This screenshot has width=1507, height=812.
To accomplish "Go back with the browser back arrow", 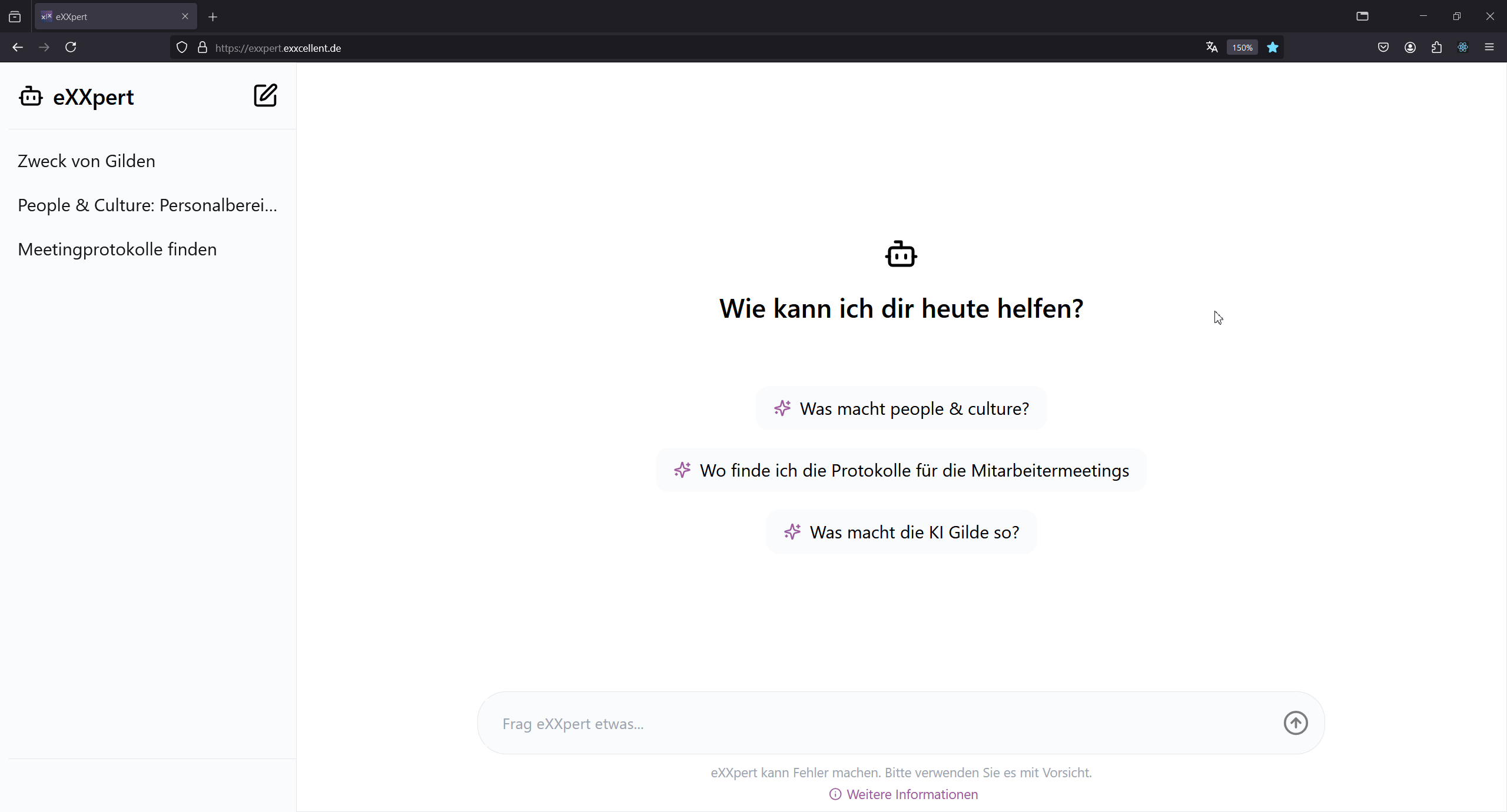I will tap(18, 47).
